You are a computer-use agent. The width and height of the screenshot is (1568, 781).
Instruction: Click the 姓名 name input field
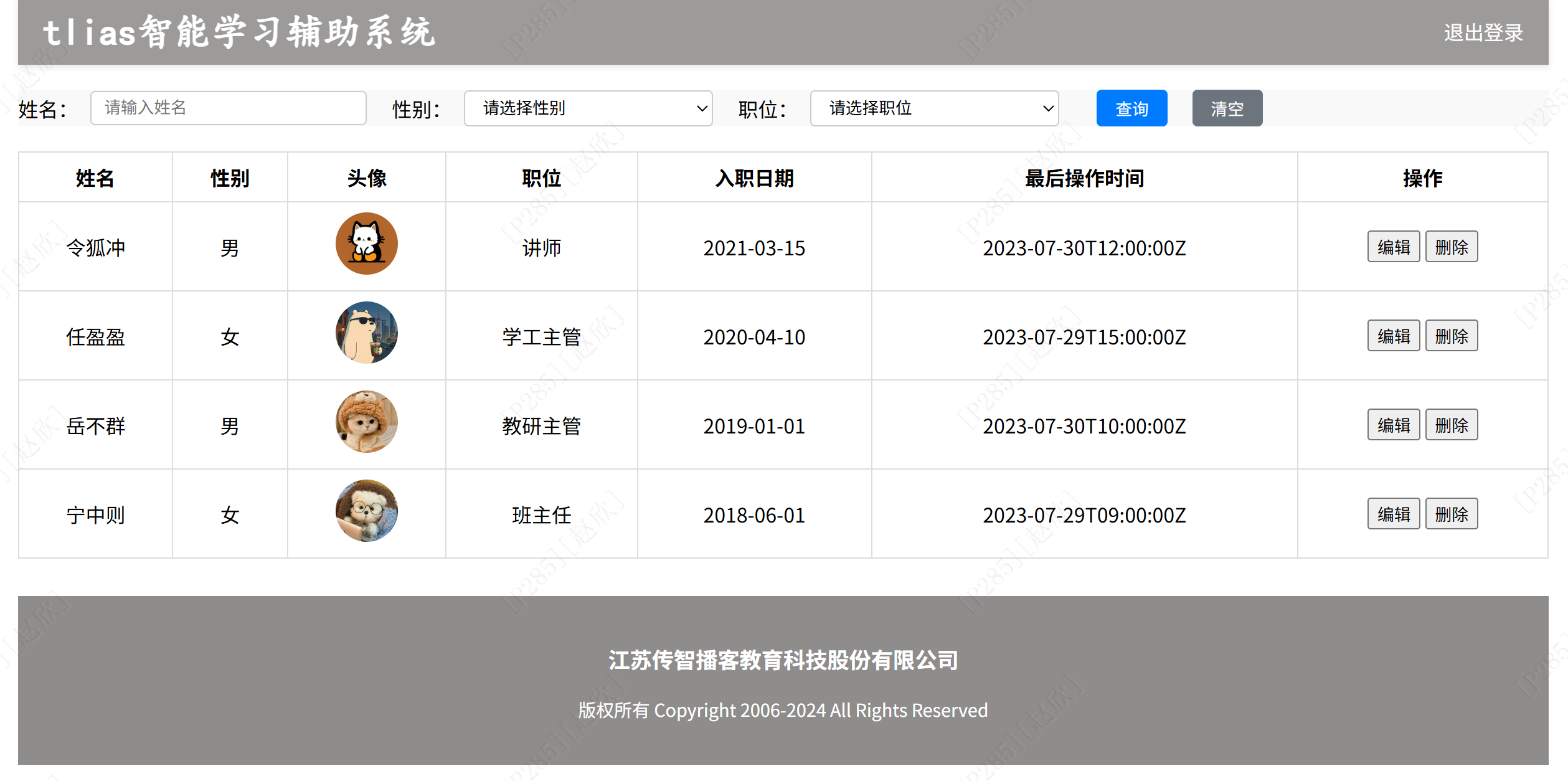(x=228, y=108)
